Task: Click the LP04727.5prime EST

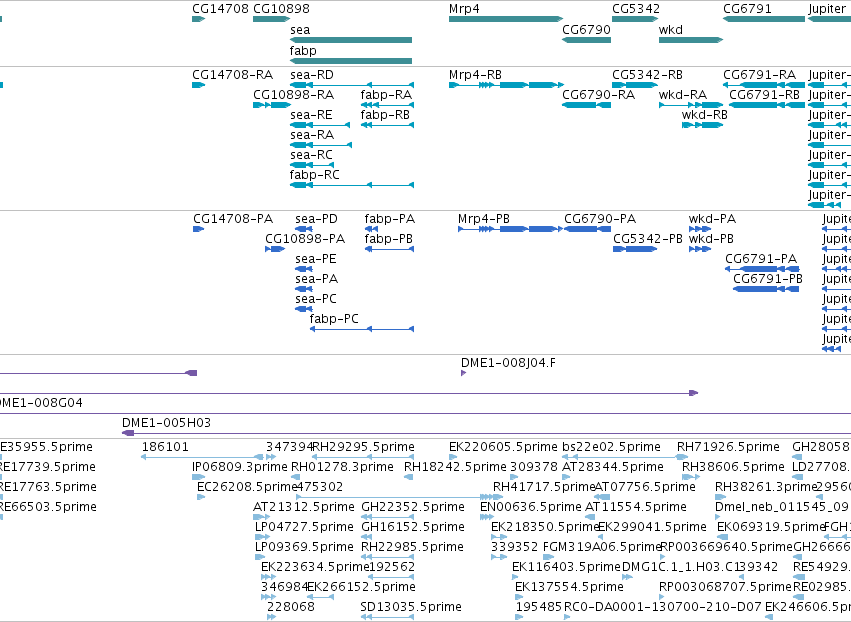Action: (263, 537)
